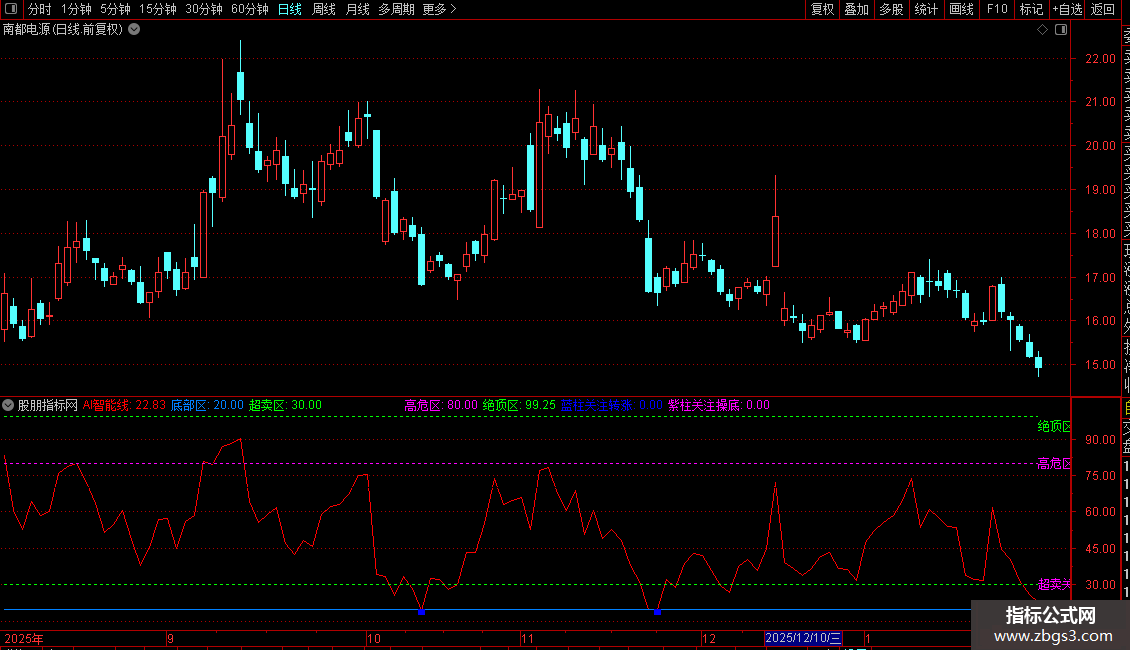
Task: Click the 底部区: 20.00 label
Action: pos(207,405)
